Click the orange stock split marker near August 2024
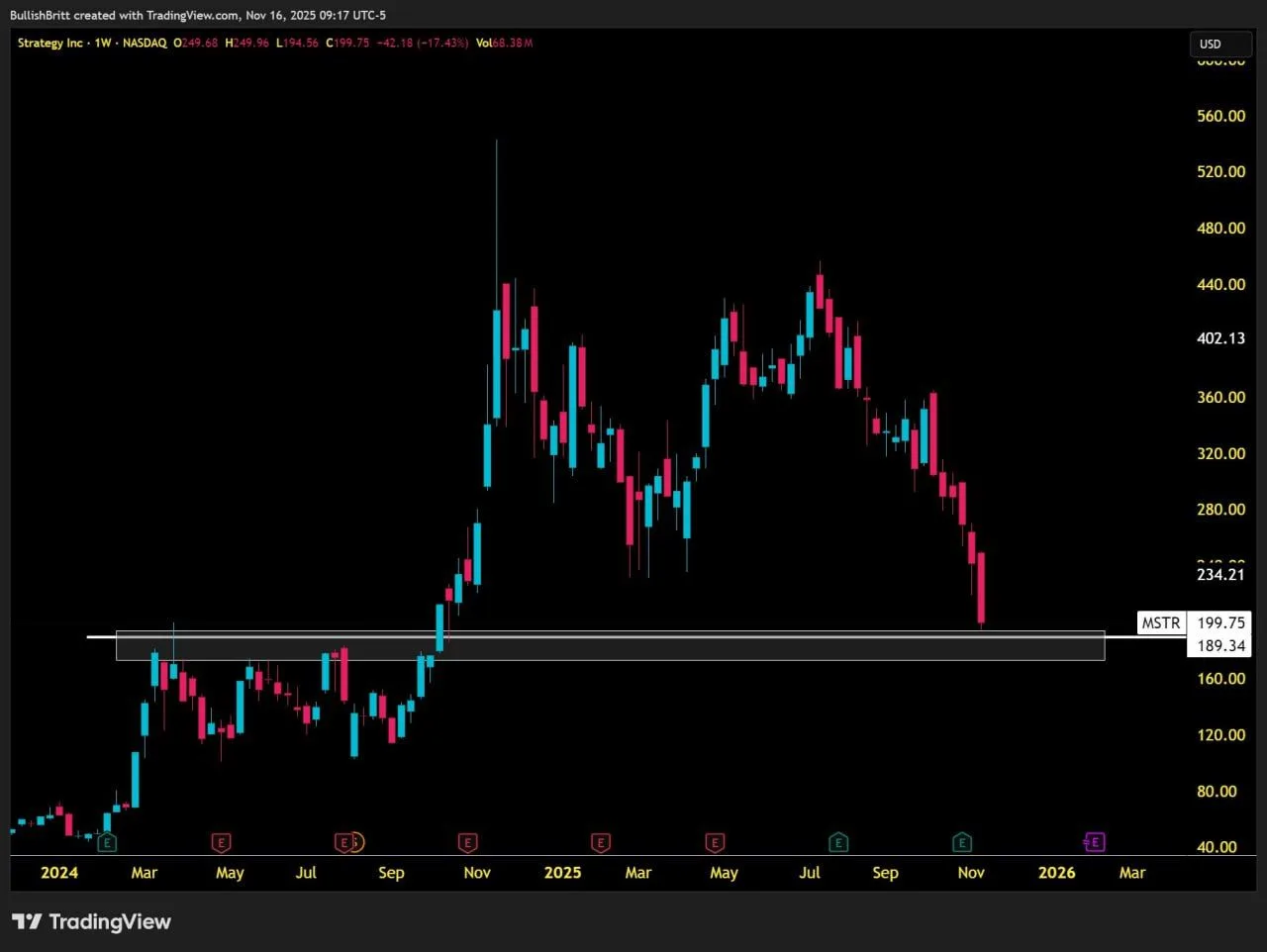The width and height of the screenshot is (1267, 952). click(356, 842)
